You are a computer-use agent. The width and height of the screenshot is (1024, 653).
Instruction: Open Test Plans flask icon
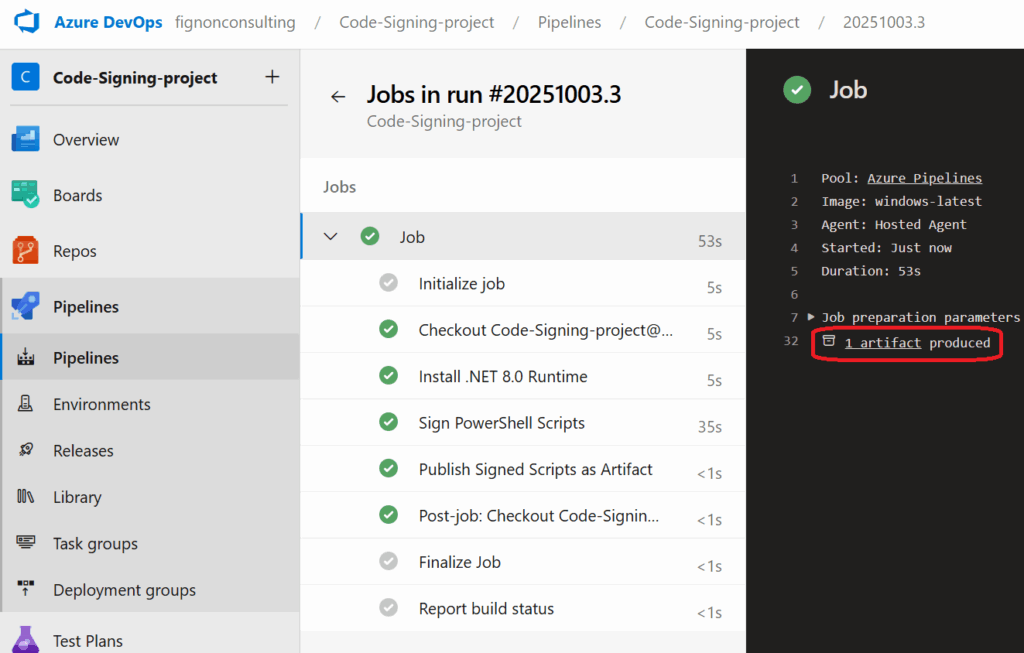point(25,639)
